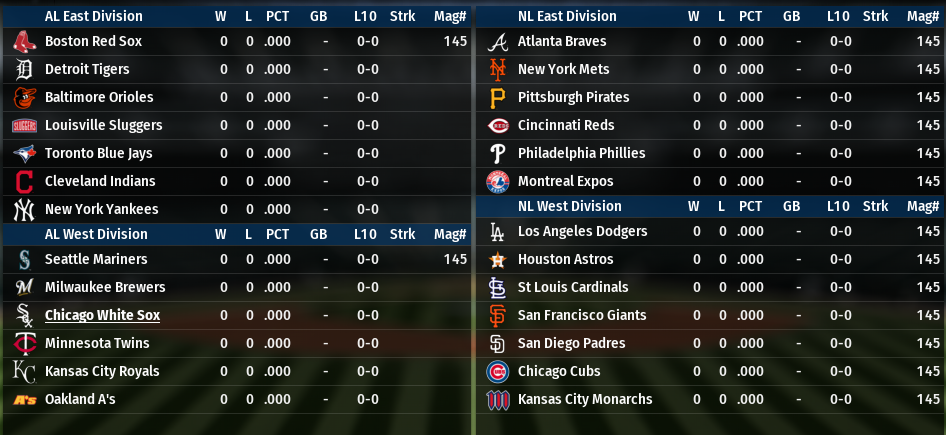Click the Houston Astros logo icon

497,260
